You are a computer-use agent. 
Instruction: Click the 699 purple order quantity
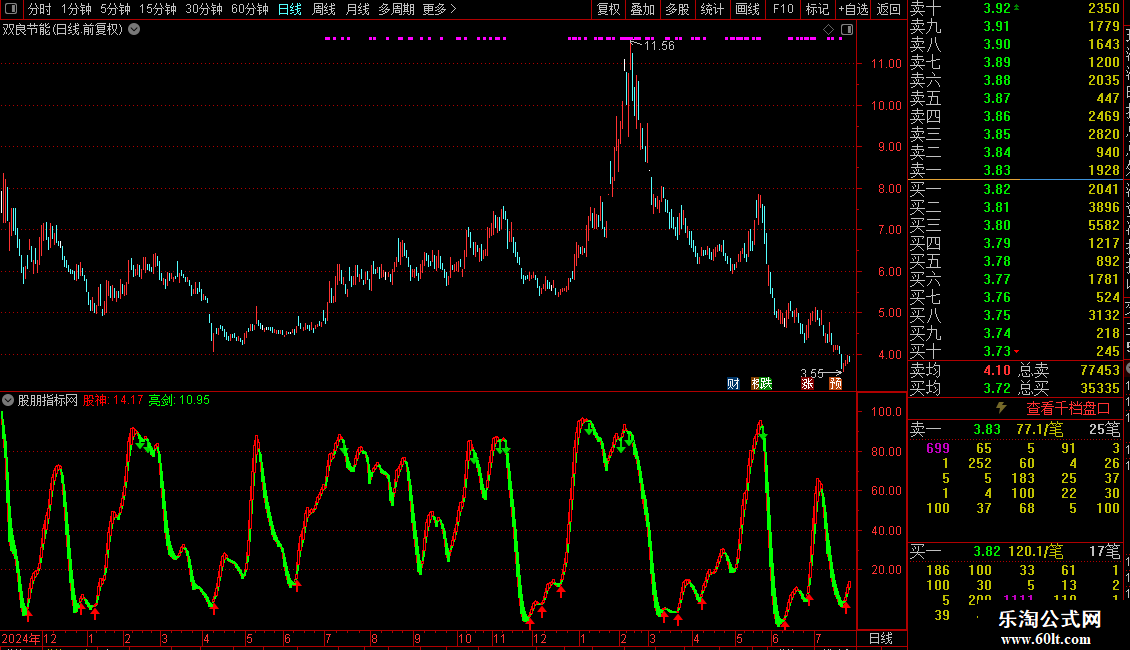[x=938, y=448]
